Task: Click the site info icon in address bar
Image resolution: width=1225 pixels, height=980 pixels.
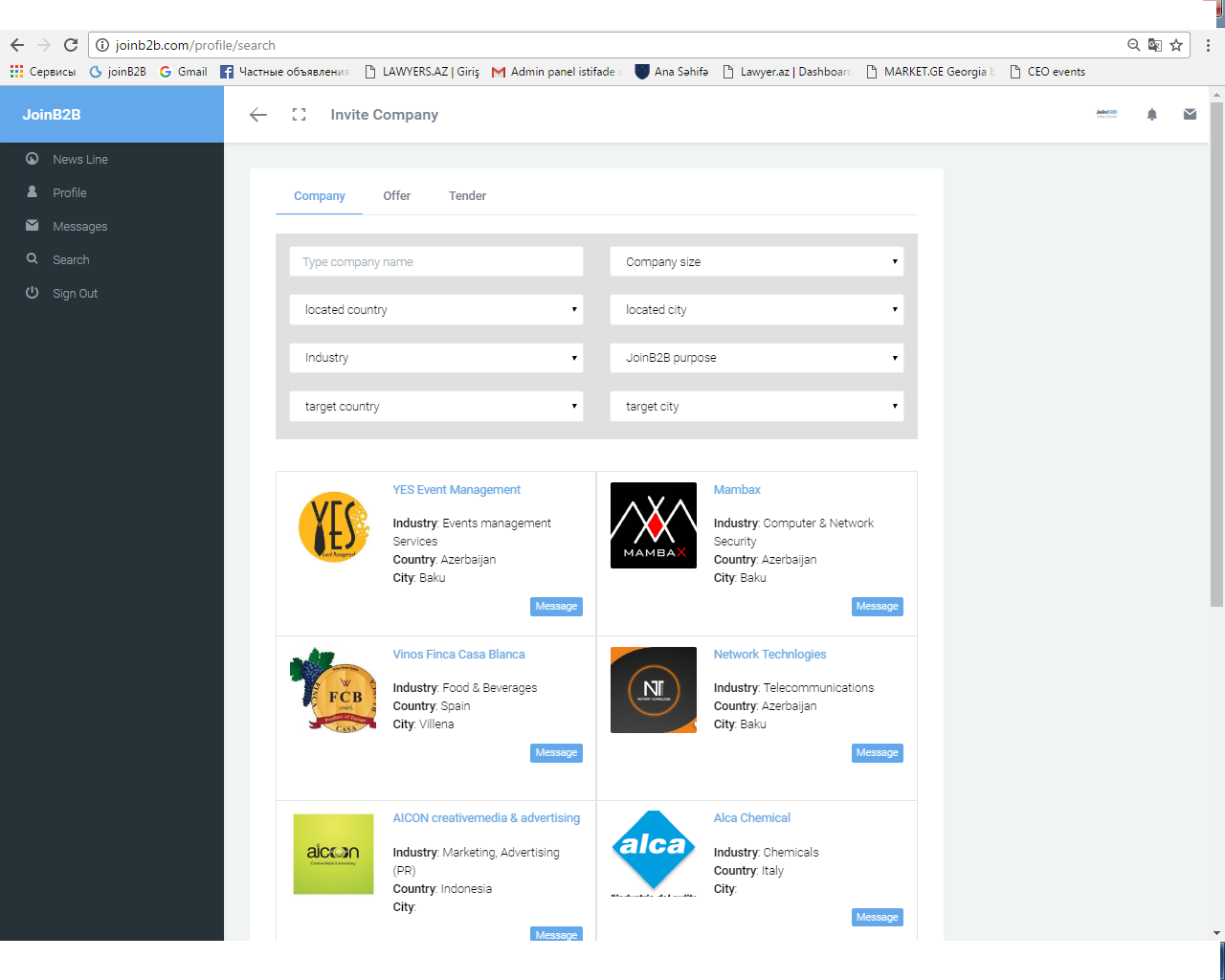Action: coord(102,45)
